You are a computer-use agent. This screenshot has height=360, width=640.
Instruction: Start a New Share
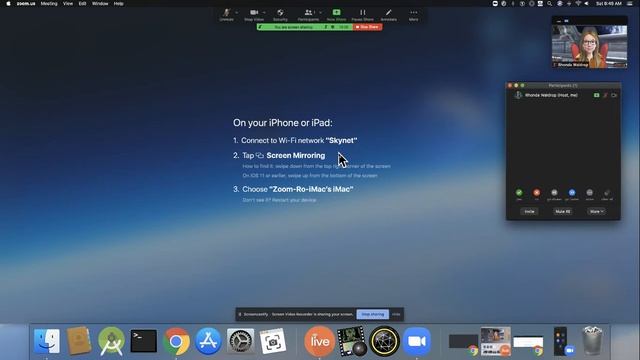coord(336,15)
